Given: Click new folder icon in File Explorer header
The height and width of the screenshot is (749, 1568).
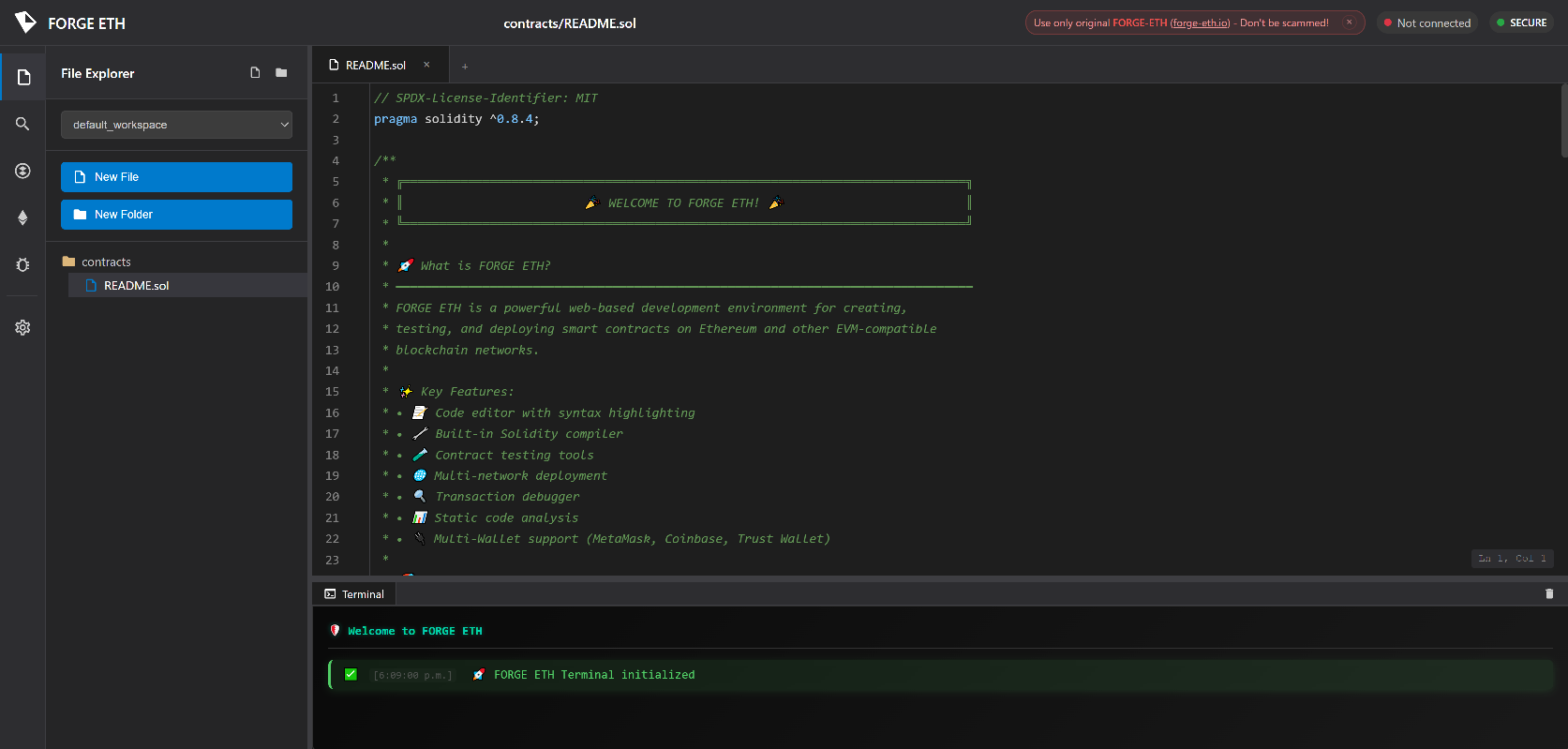Looking at the screenshot, I should pos(281,73).
